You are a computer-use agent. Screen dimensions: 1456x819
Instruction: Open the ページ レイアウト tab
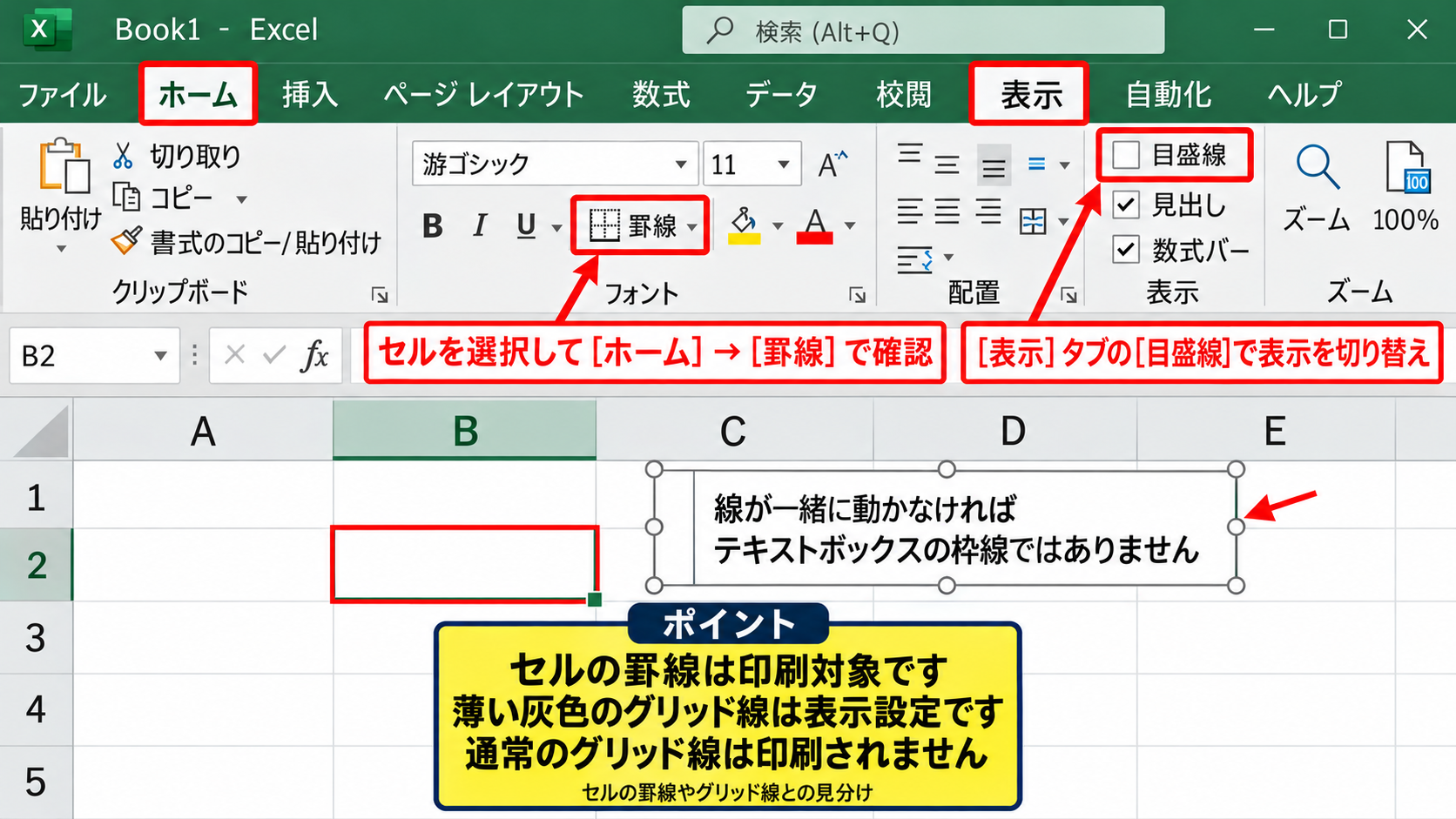point(484,94)
